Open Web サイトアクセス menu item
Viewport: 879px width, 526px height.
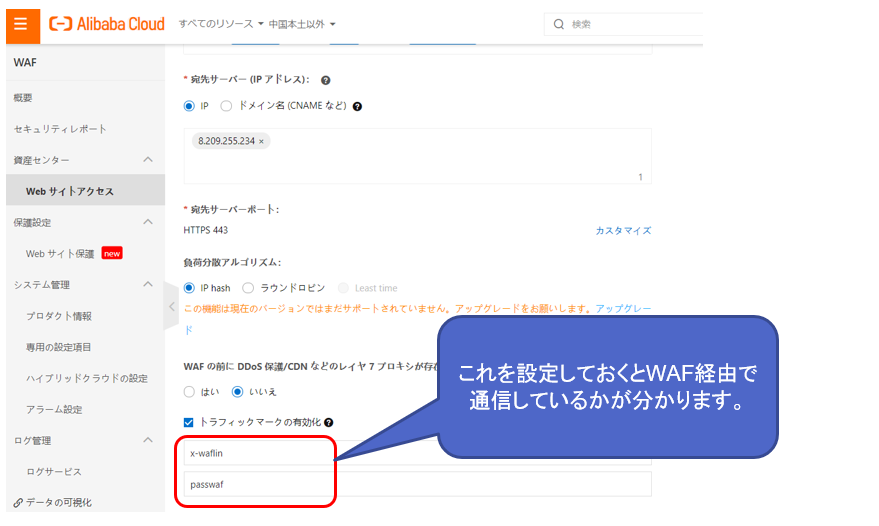click(x=85, y=191)
